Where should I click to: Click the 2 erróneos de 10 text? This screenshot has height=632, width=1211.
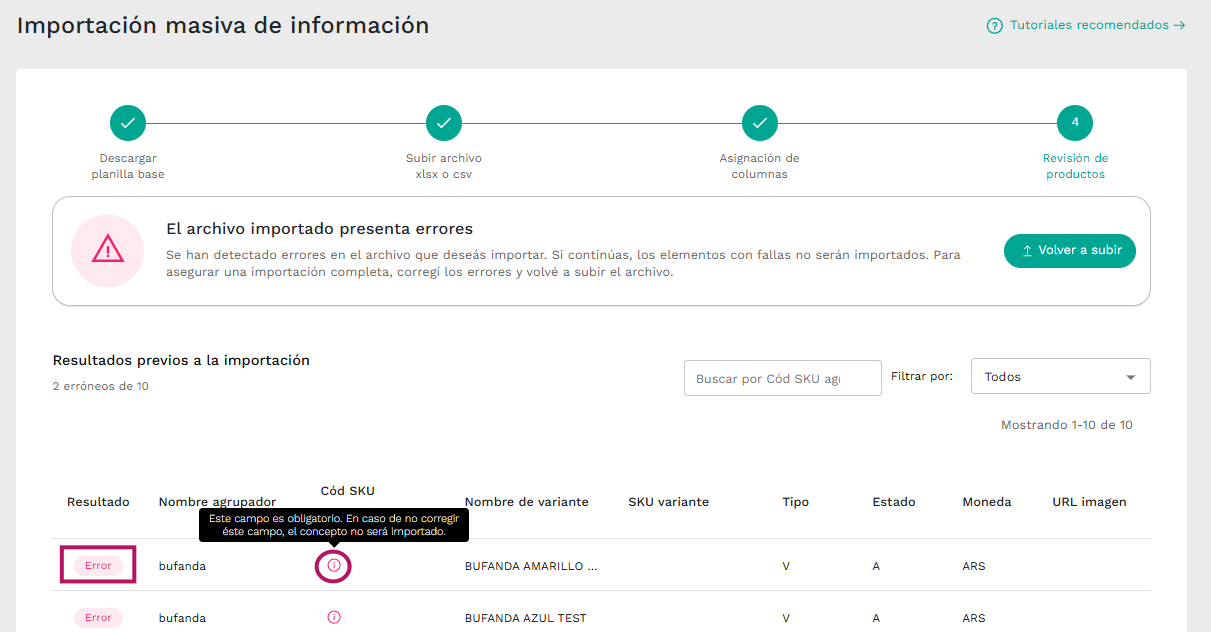tap(100, 386)
